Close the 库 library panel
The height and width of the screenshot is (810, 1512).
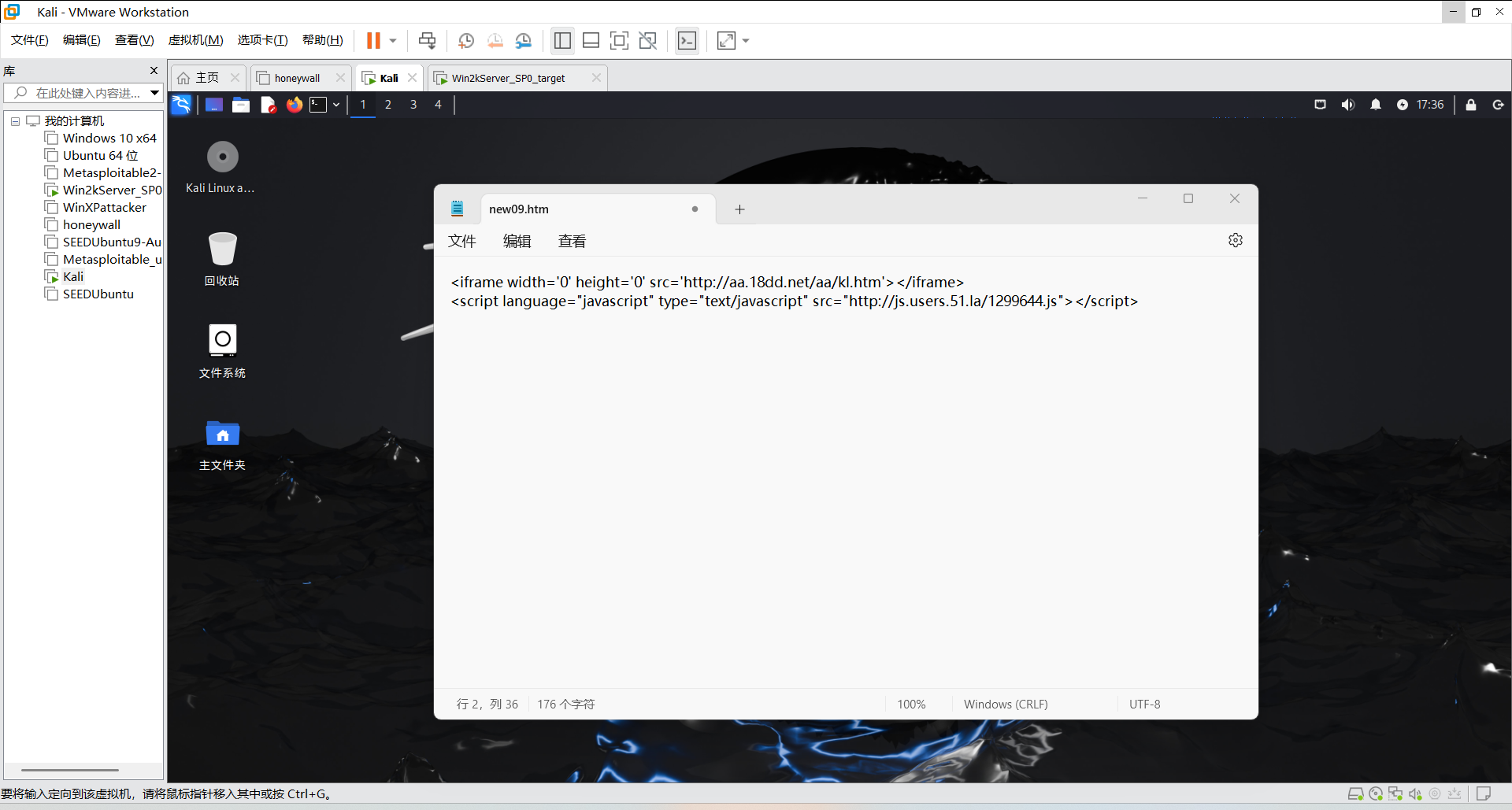(x=154, y=71)
